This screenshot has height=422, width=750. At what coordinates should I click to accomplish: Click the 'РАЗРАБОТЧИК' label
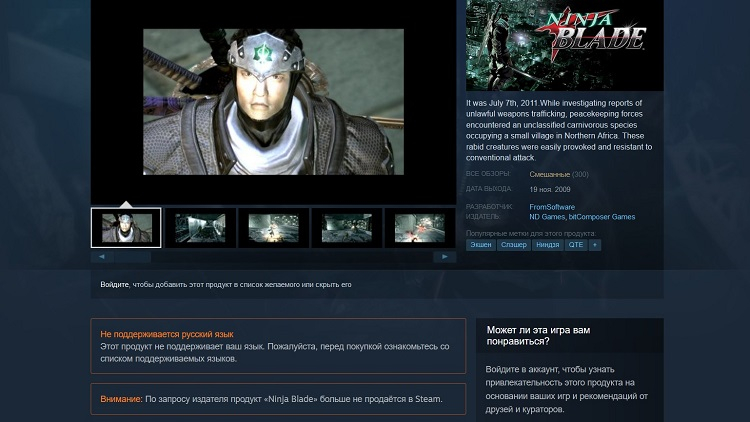click(x=489, y=207)
